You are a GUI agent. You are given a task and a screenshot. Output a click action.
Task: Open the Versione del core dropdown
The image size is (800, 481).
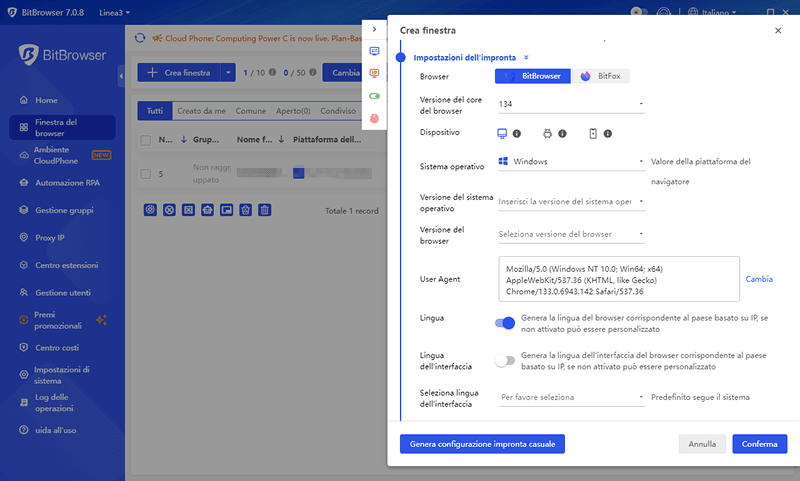pyautogui.click(x=571, y=104)
